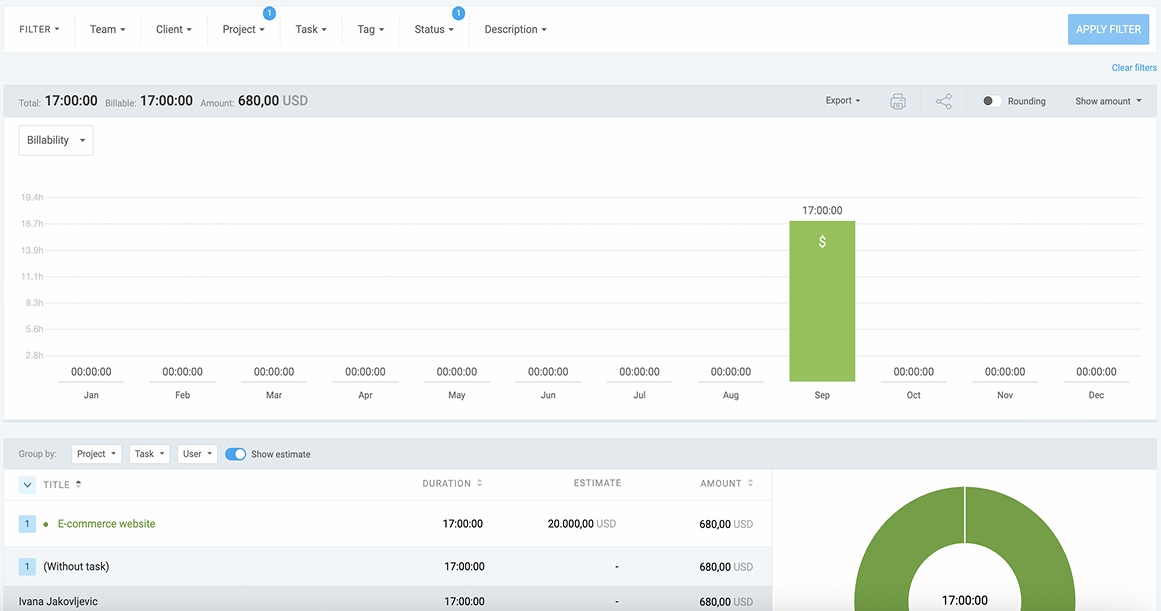
Task: Enable the Rounding toggle
Action: [991, 101]
